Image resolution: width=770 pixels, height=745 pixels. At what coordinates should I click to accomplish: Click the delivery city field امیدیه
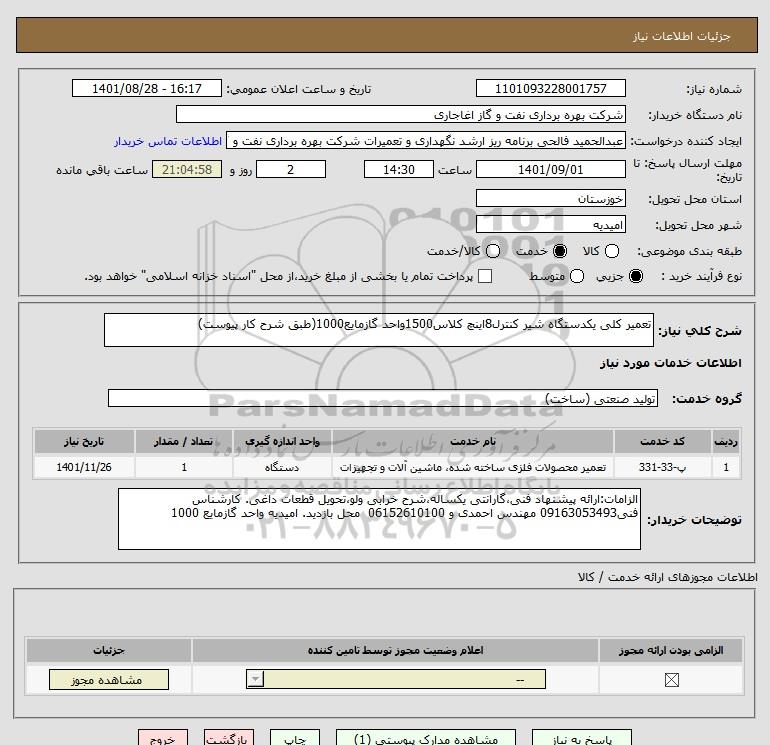(550, 224)
